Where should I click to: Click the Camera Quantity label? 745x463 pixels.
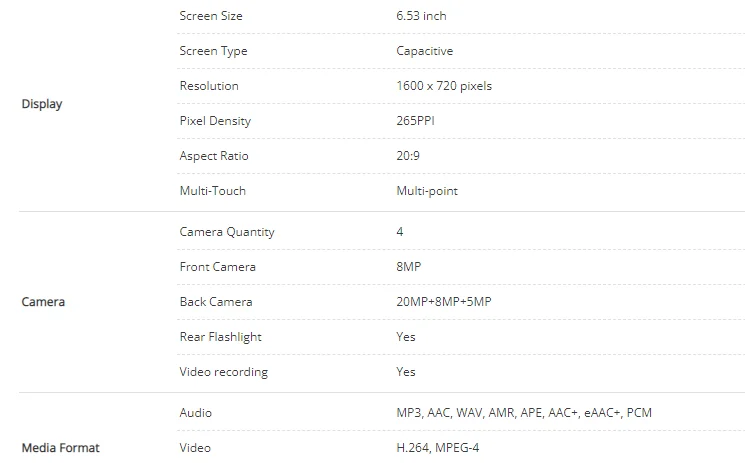(x=227, y=232)
